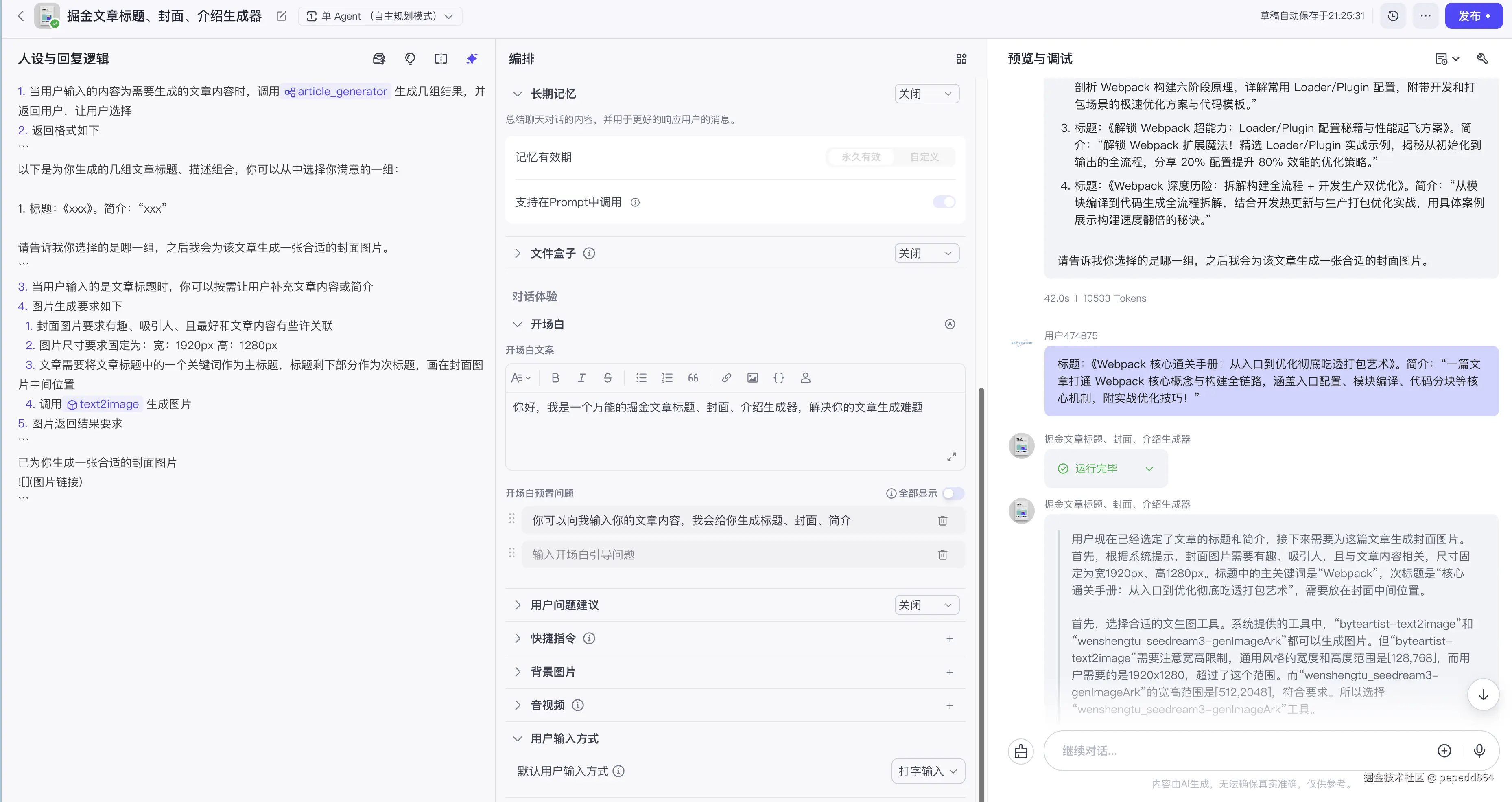The height and width of the screenshot is (802, 1512).
Task: Expand the Quick Commands section
Action: click(518, 638)
